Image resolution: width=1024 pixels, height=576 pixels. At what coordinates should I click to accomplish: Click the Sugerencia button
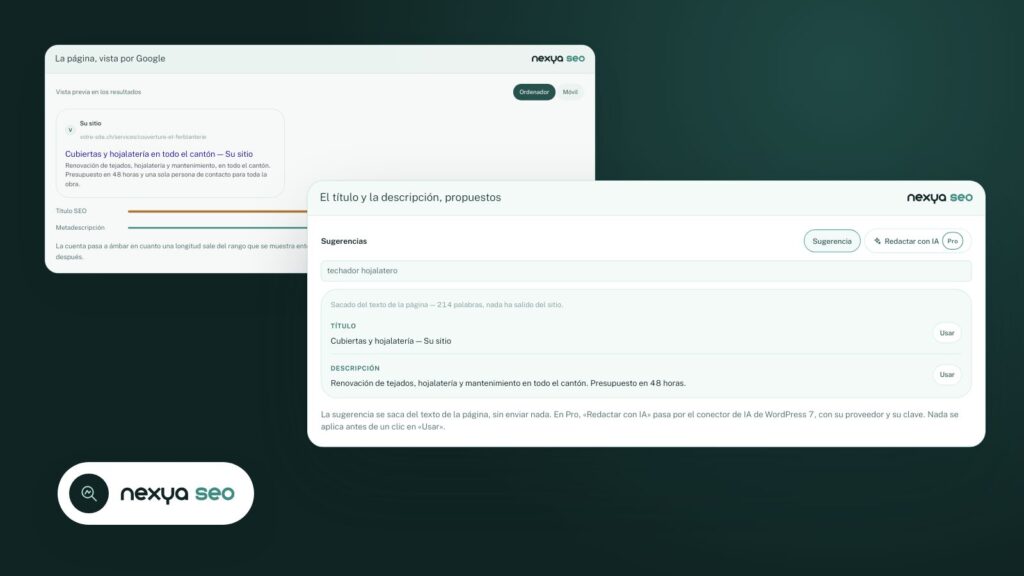pos(831,241)
